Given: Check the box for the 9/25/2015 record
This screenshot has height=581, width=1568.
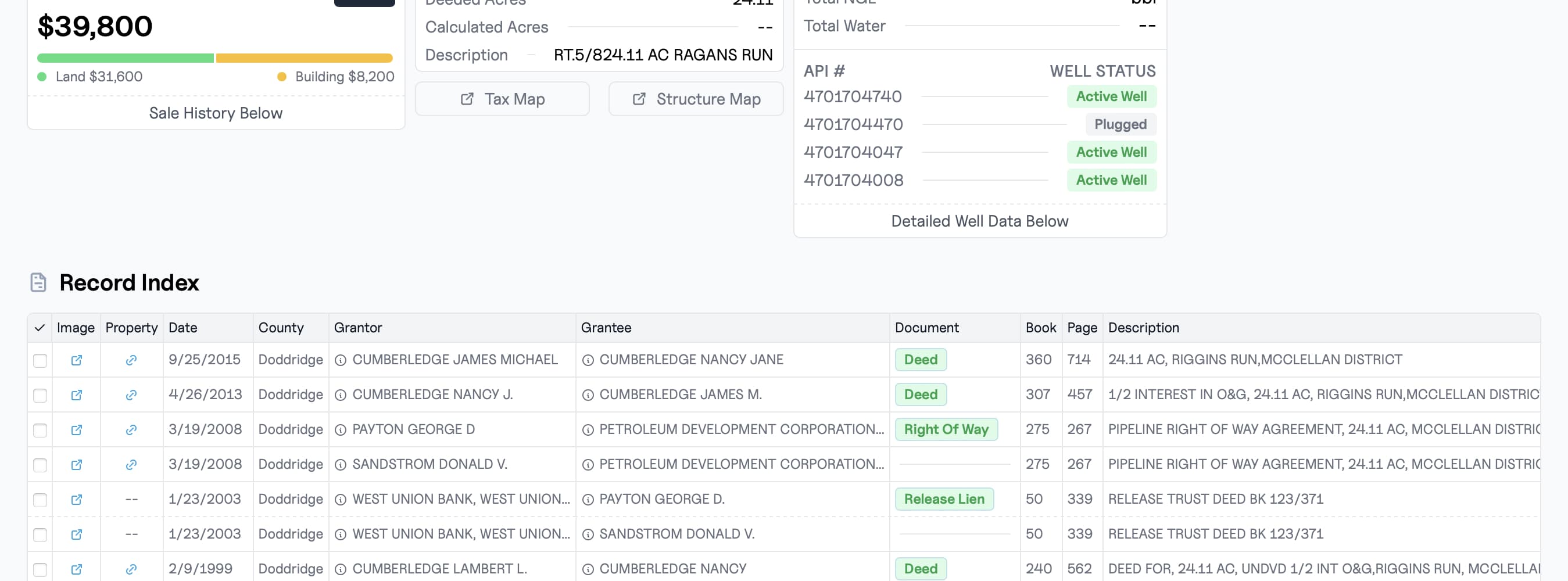Looking at the screenshot, I should point(40,360).
